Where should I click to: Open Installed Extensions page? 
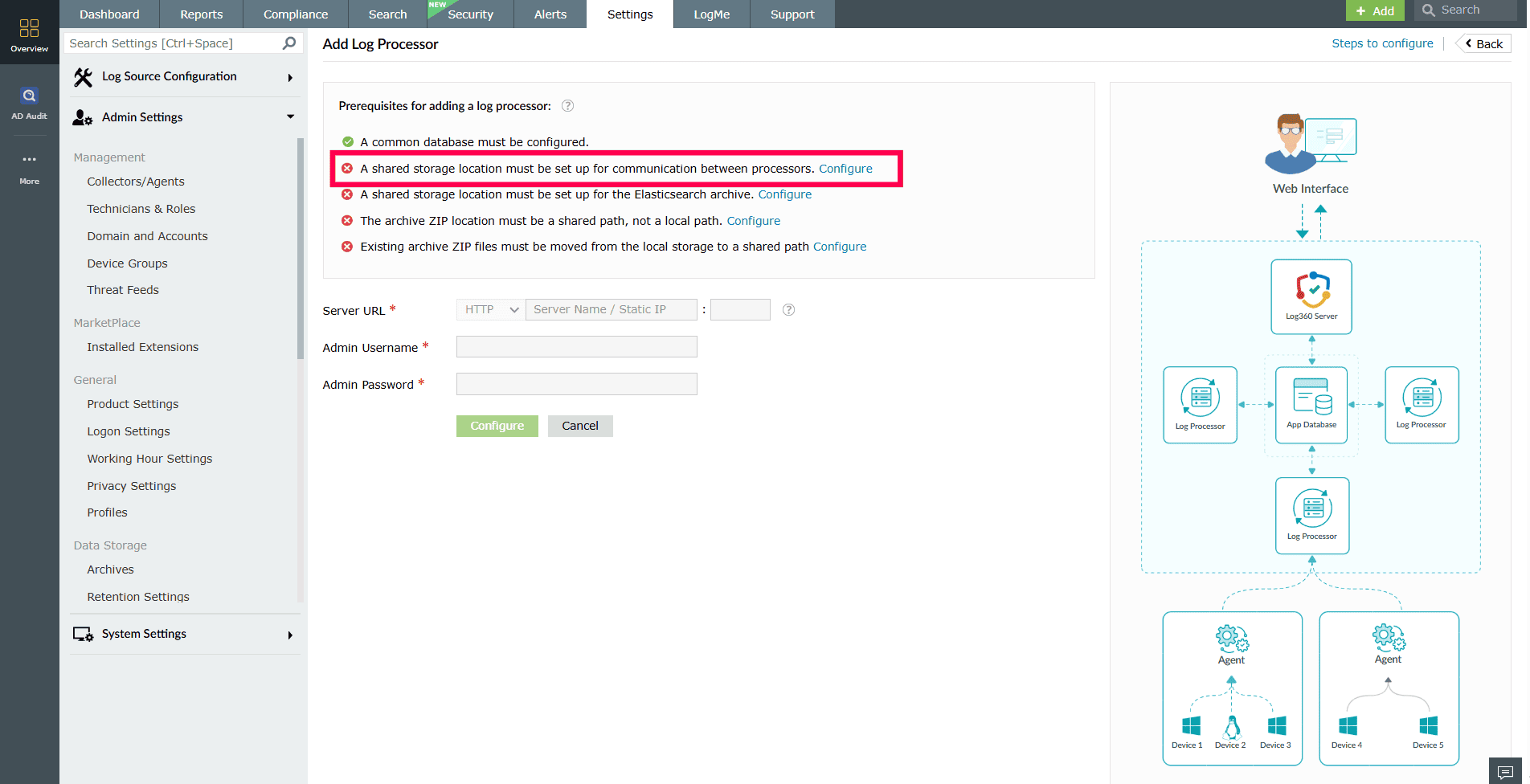click(x=142, y=347)
